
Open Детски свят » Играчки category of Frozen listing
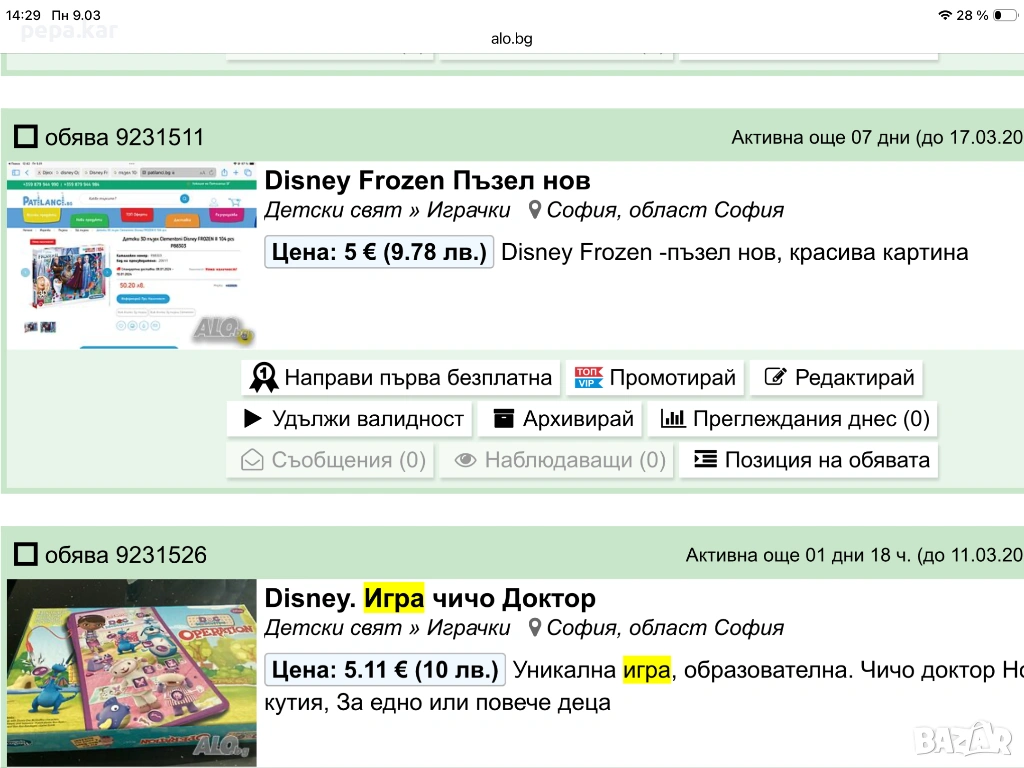point(387,210)
